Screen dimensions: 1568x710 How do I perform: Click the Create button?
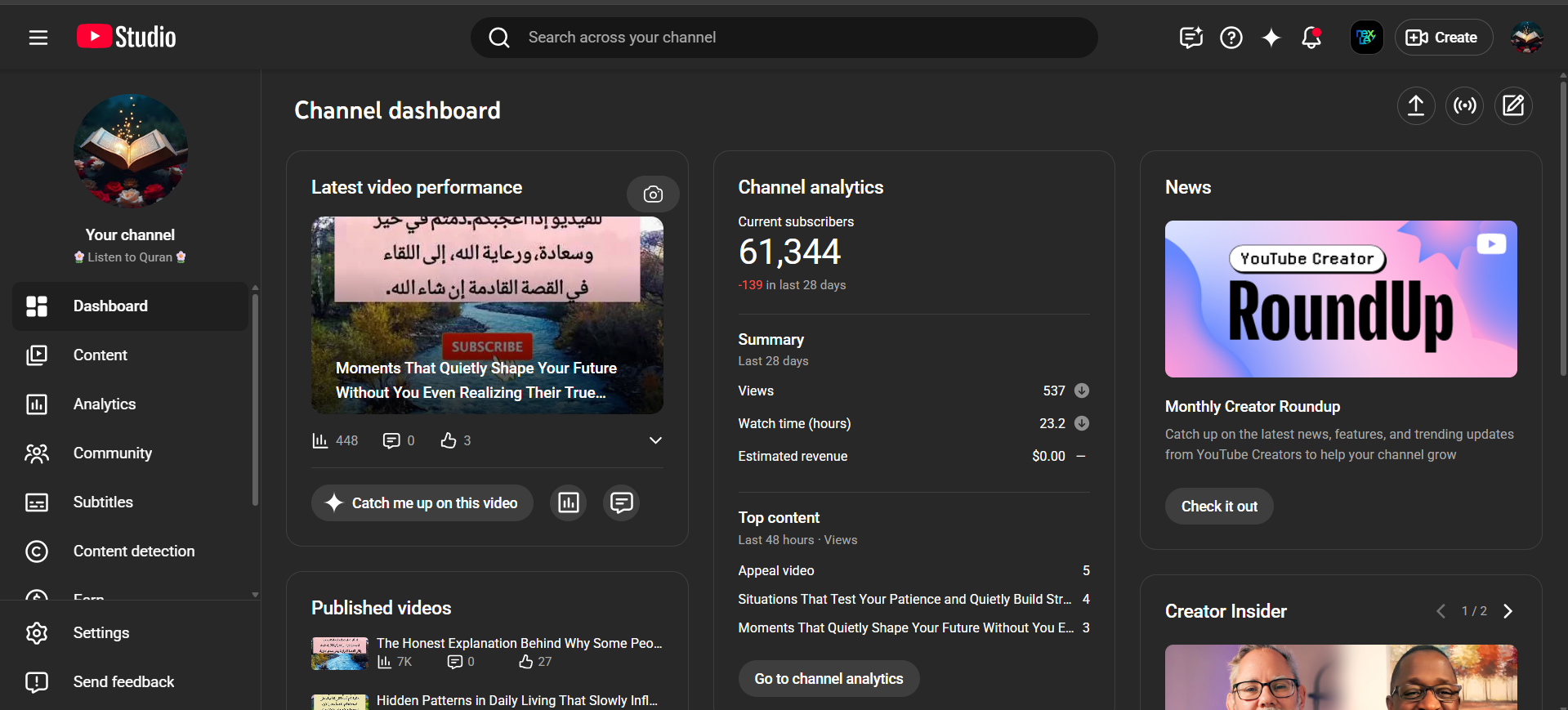1444,38
